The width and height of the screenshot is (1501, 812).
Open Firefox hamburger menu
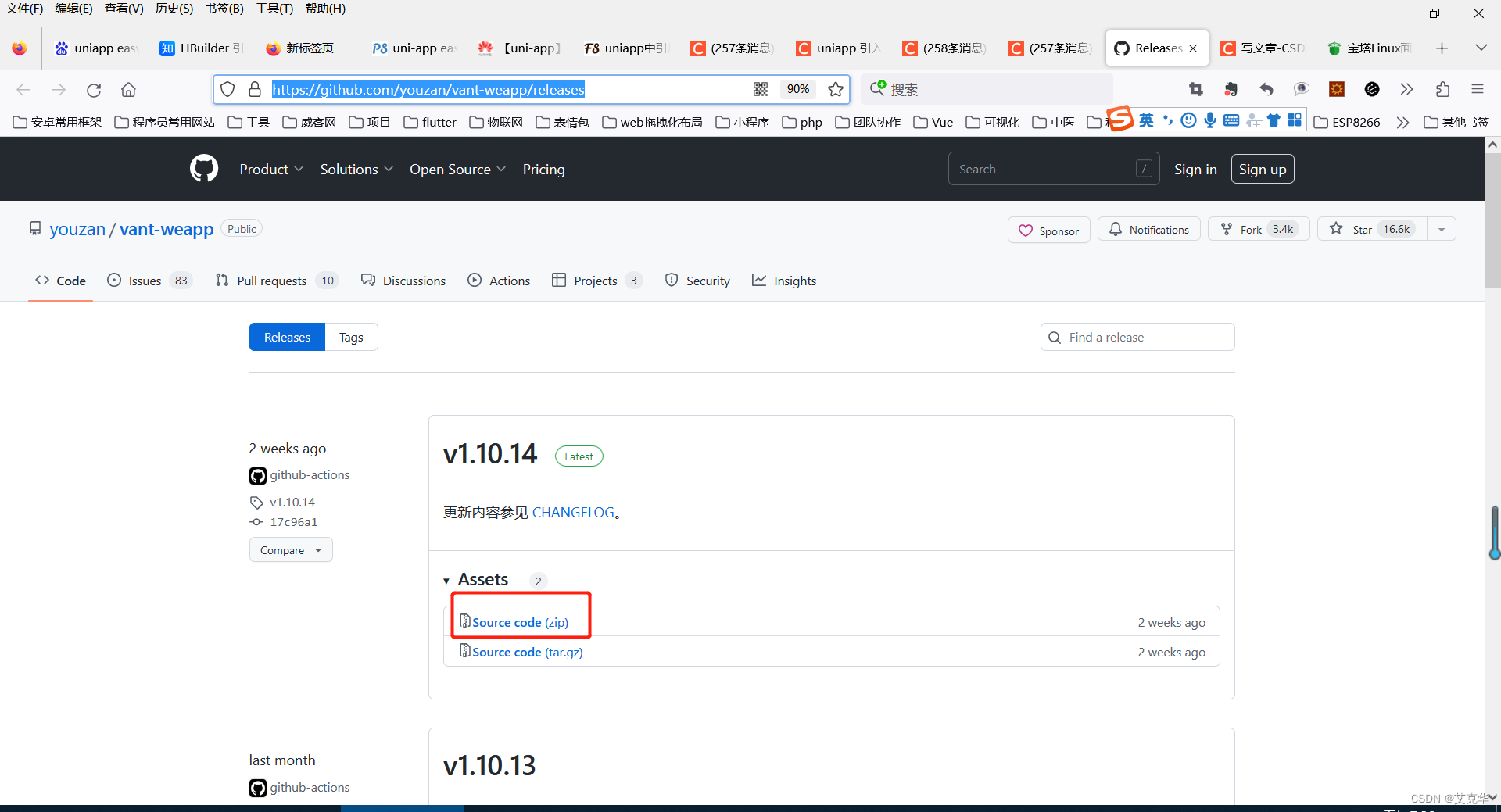(1478, 89)
